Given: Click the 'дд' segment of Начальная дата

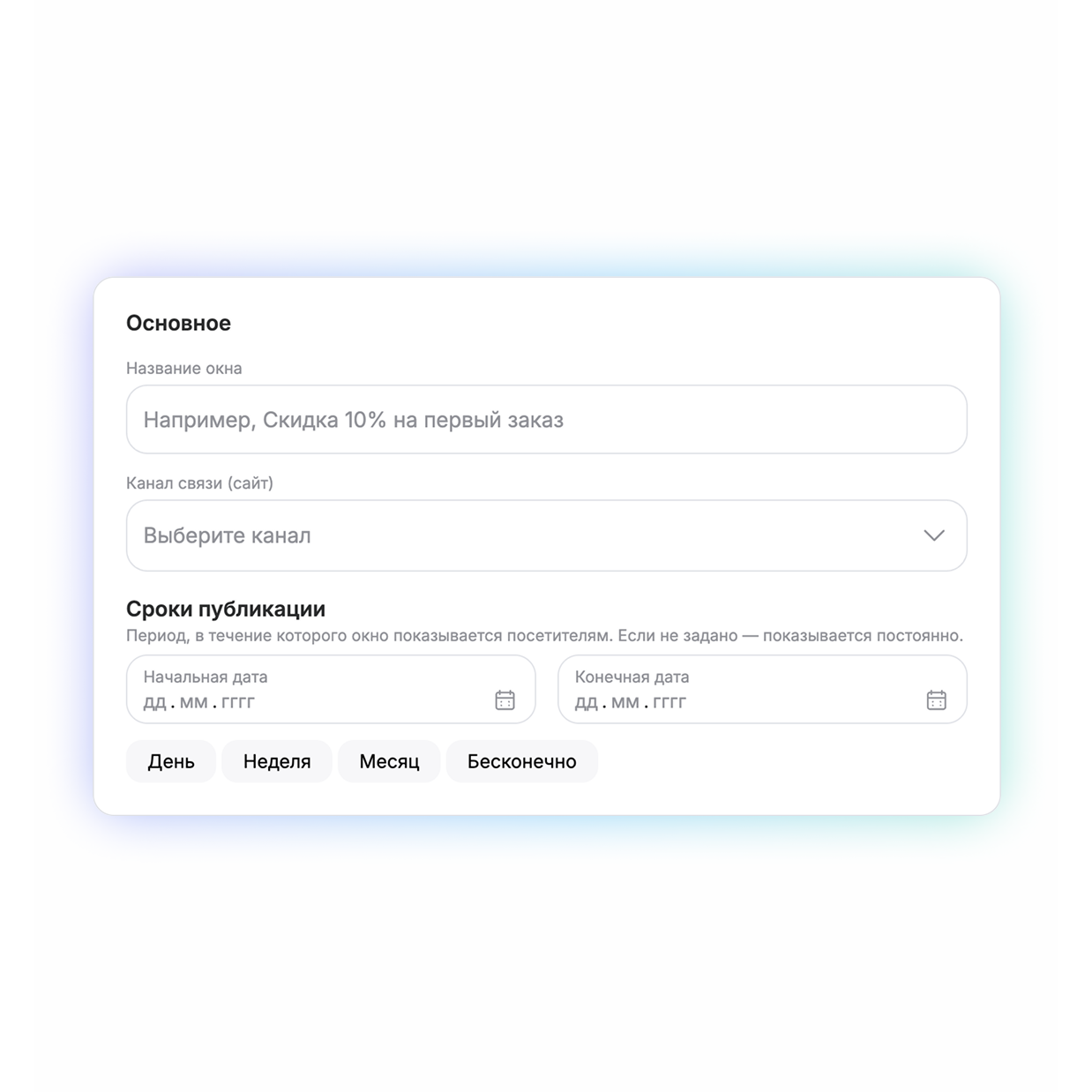Looking at the screenshot, I should [x=154, y=703].
